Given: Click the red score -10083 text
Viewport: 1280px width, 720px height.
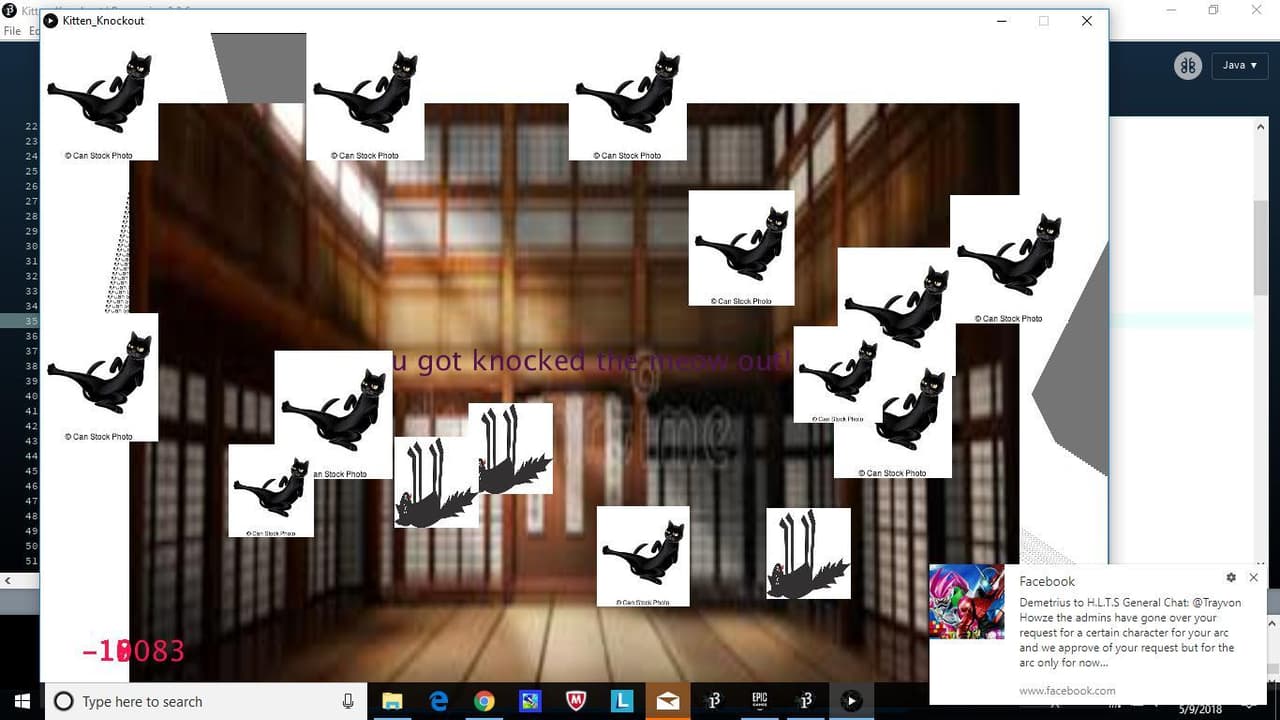Looking at the screenshot, I should pyautogui.click(x=133, y=651).
